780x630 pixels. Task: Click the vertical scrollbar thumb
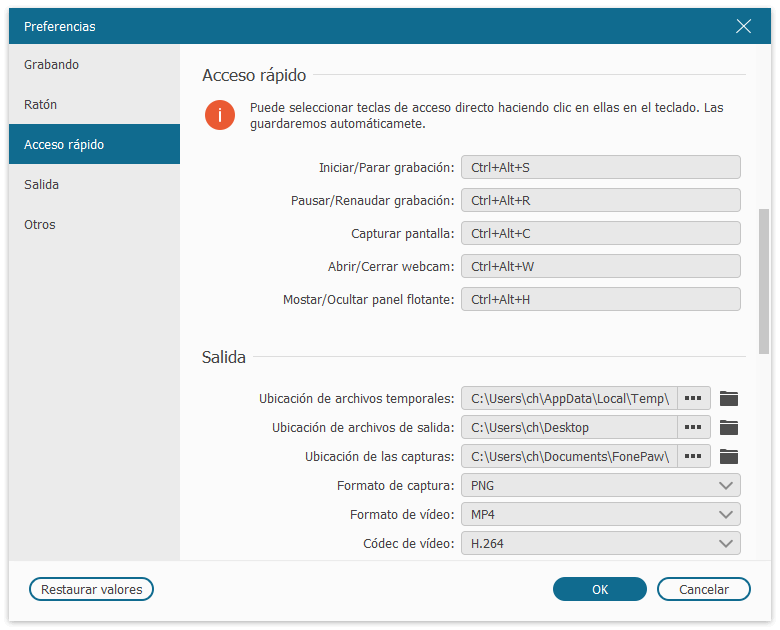pyautogui.click(x=764, y=282)
